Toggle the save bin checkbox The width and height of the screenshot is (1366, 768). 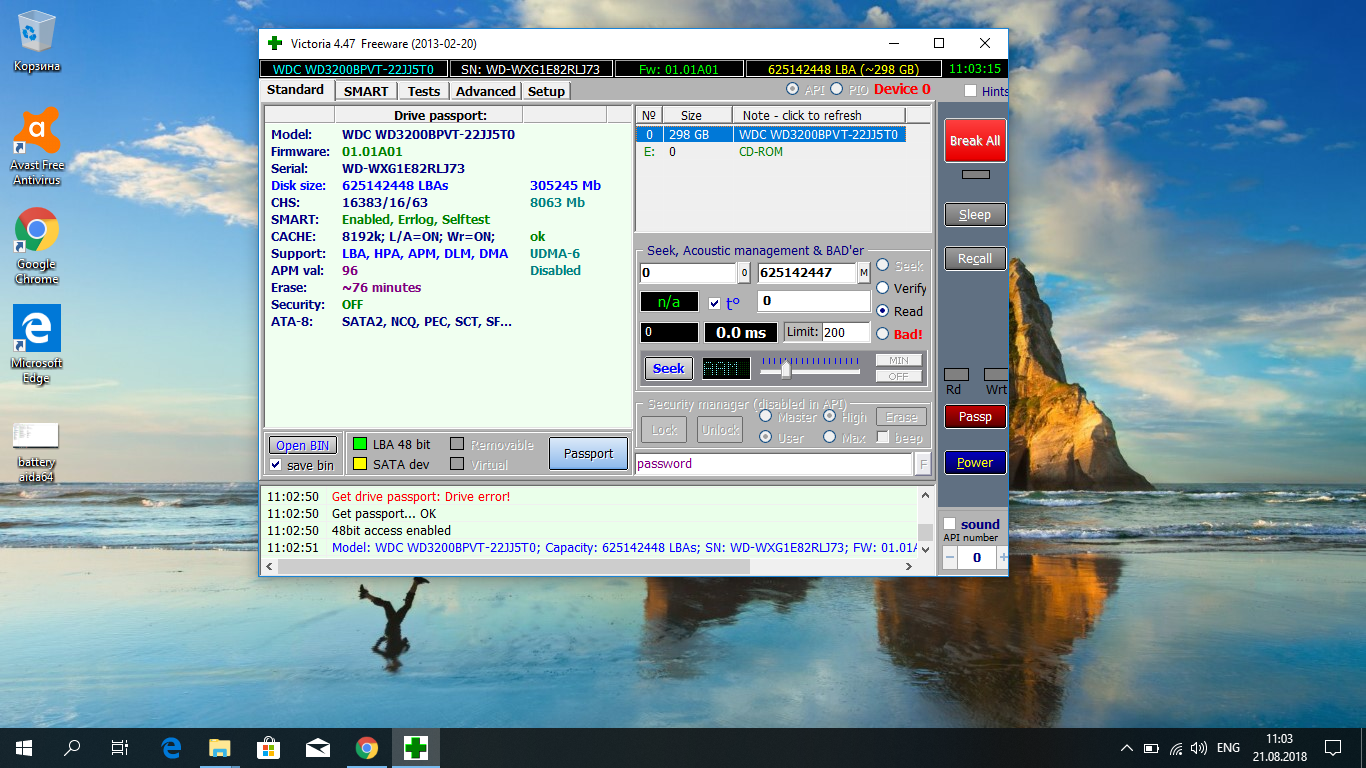click(276, 465)
